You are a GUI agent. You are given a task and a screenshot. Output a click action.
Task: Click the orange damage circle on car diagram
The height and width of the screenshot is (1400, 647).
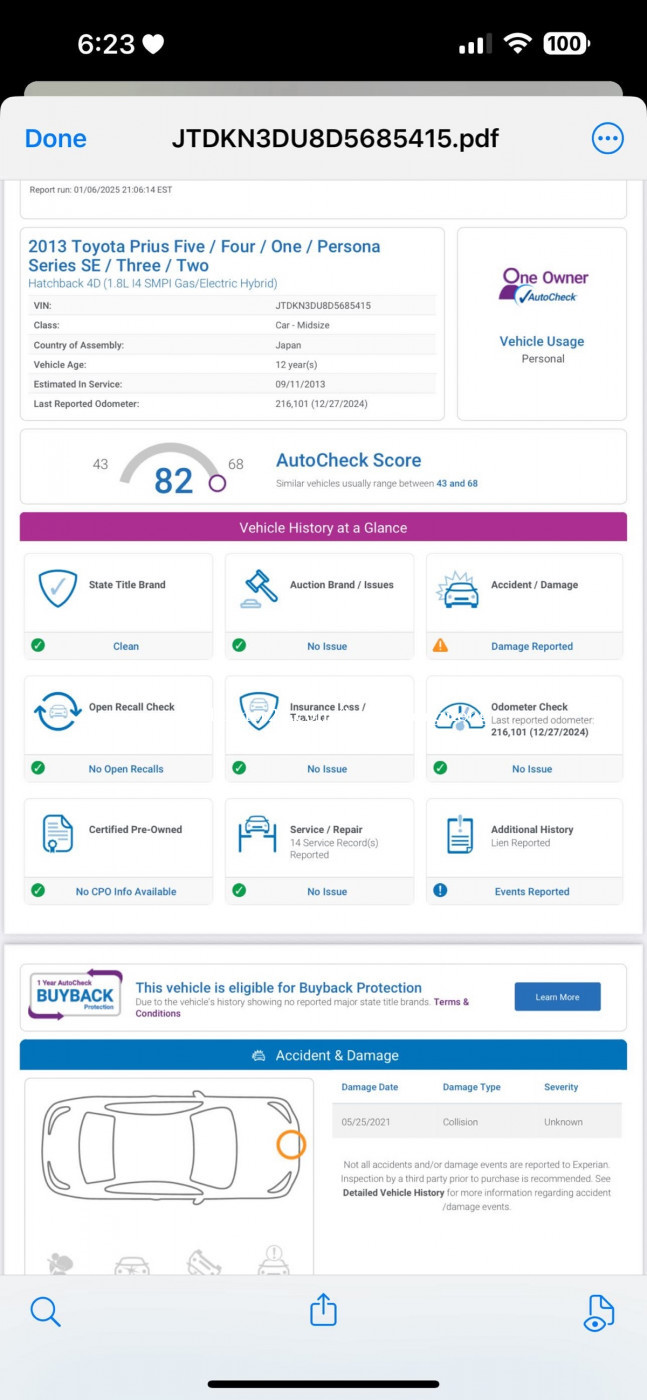[x=291, y=1145]
